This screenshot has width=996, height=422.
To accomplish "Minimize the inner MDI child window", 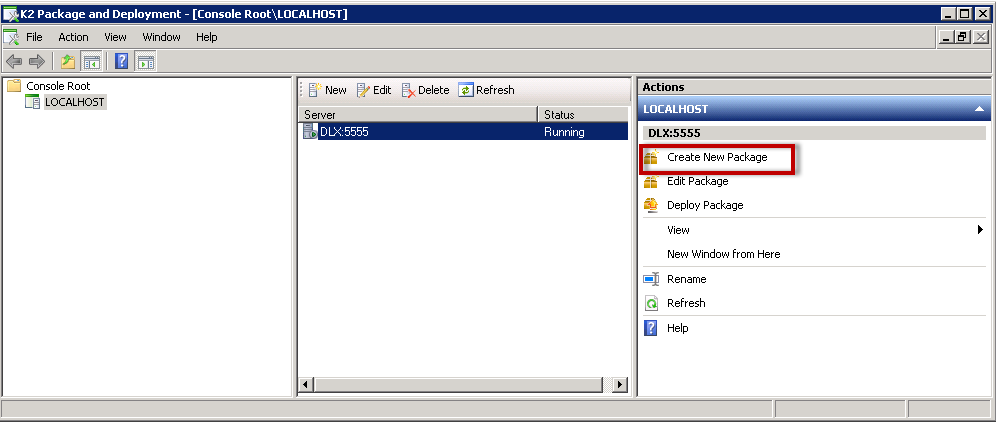I will [x=947, y=37].
